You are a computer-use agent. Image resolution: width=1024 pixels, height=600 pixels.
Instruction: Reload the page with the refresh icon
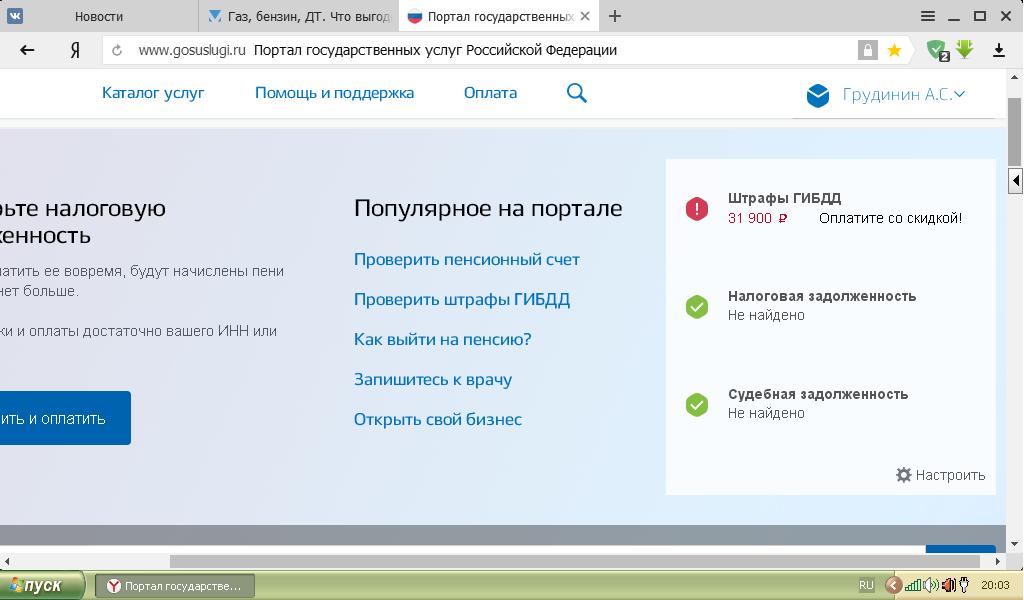click(x=118, y=50)
